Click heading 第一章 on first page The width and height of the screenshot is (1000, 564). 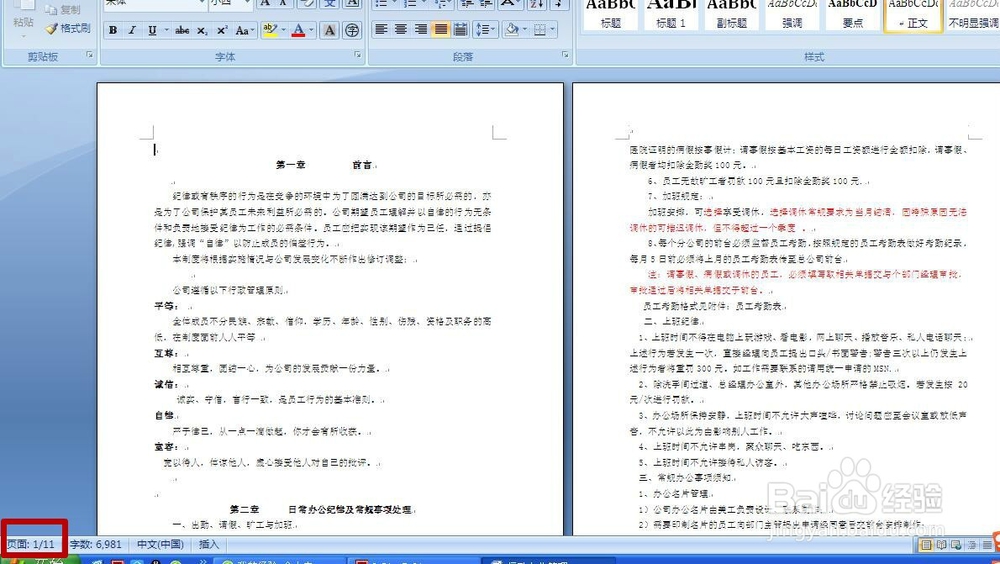[290, 165]
